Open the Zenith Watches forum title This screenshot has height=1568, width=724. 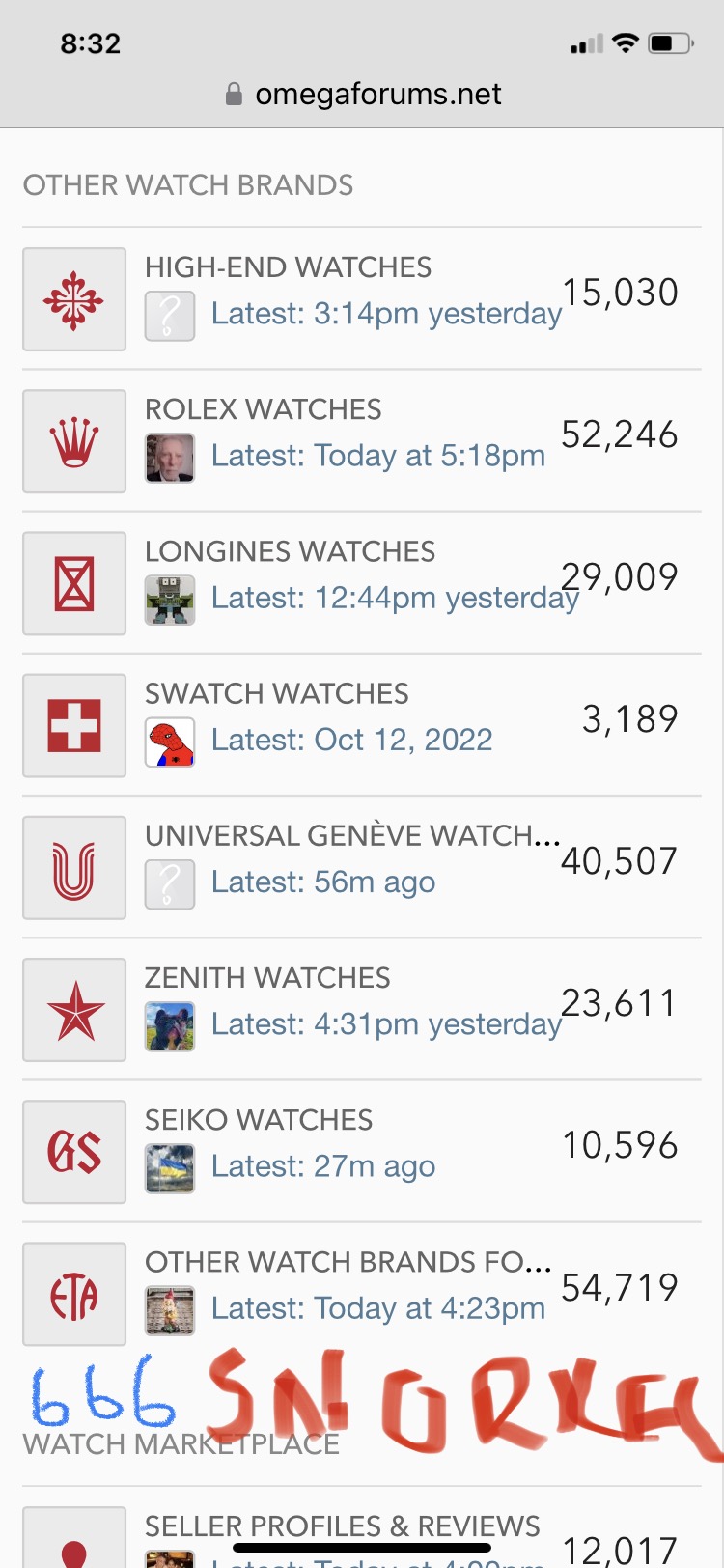(x=267, y=978)
